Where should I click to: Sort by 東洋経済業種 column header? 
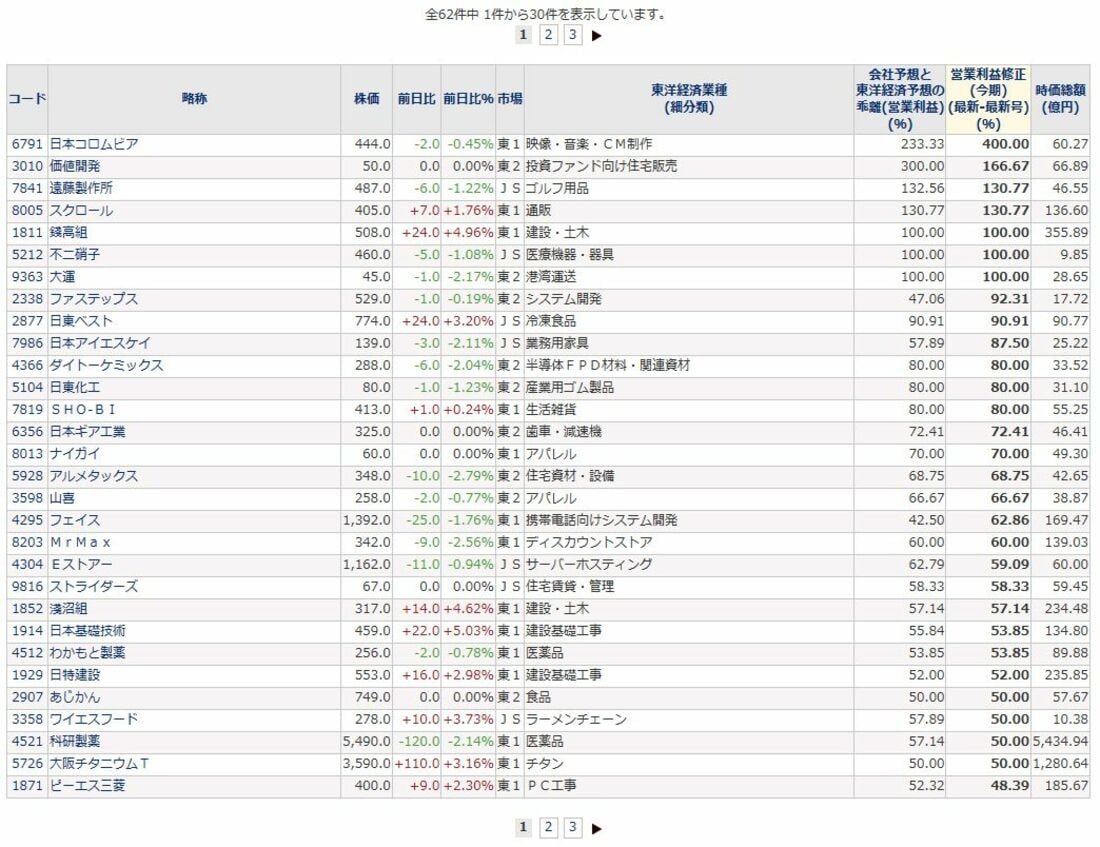pos(689,99)
